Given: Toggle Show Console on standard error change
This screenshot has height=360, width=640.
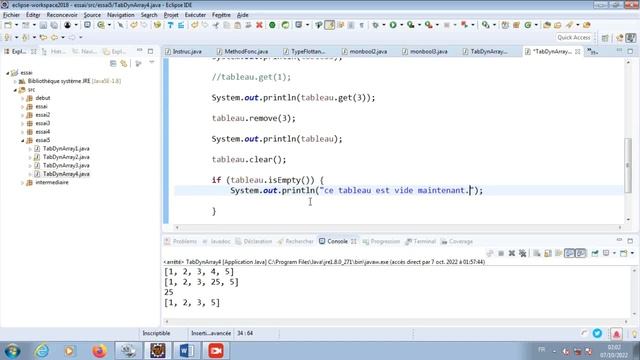Looking at the screenshot, I should point(581,253).
